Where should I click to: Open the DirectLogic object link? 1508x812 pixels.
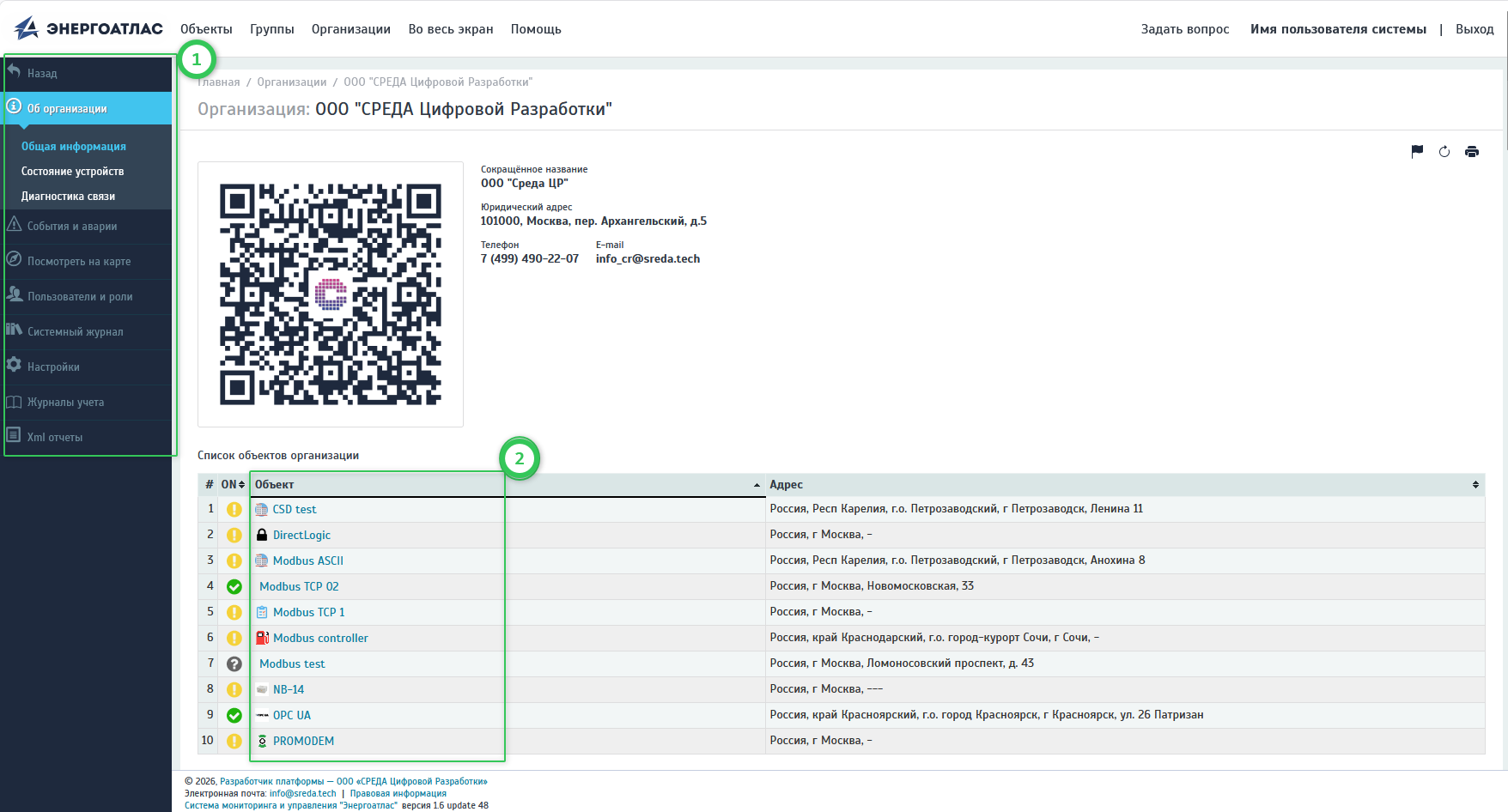click(301, 535)
